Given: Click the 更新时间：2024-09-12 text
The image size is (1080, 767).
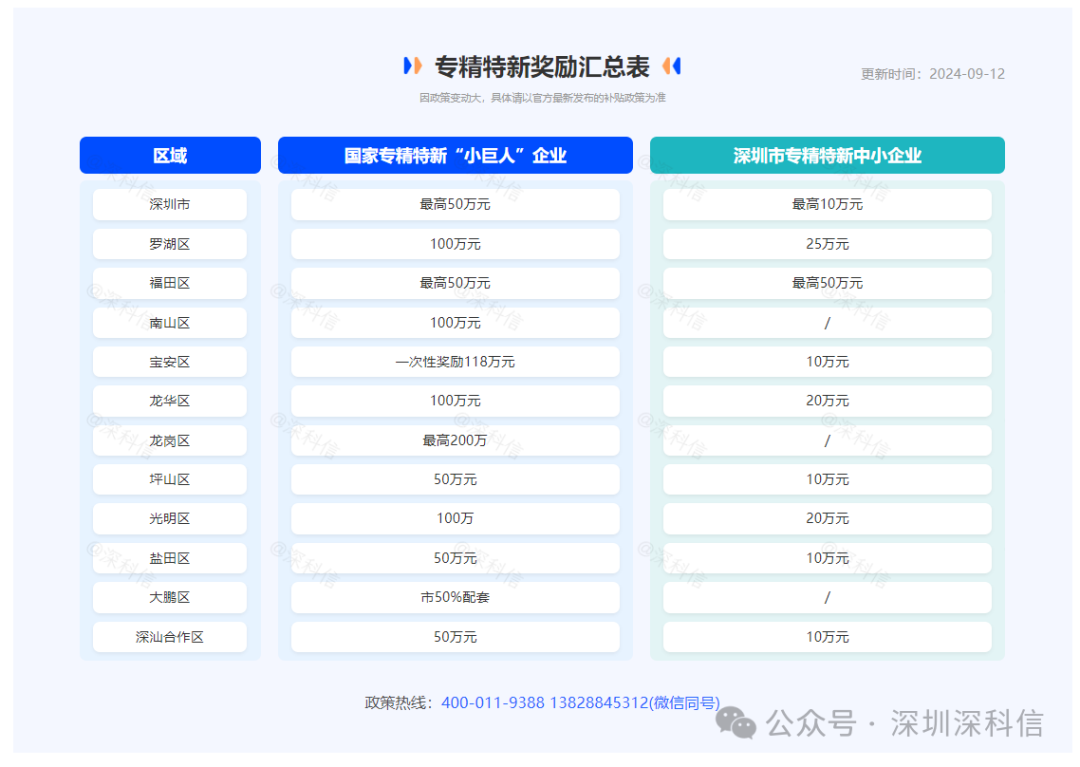Looking at the screenshot, I should tap(933, 74).
